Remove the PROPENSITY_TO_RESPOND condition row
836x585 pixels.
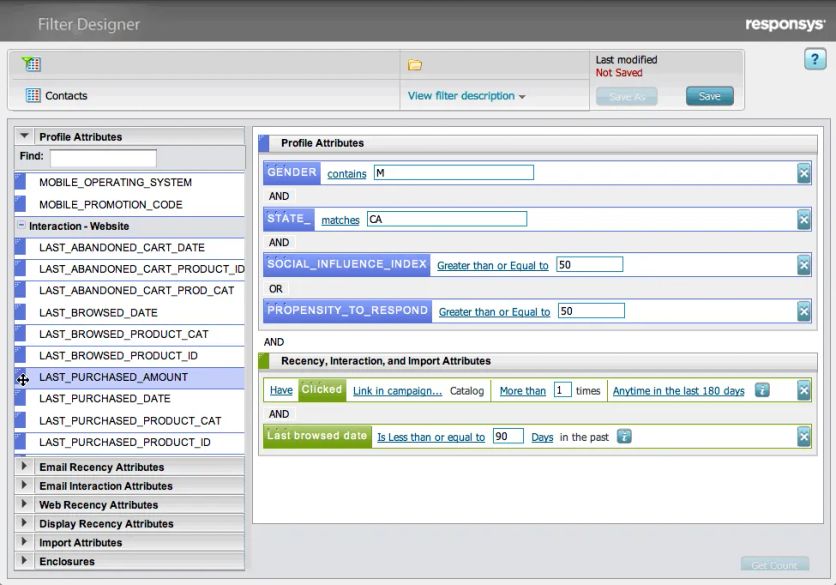coord(803,311)
